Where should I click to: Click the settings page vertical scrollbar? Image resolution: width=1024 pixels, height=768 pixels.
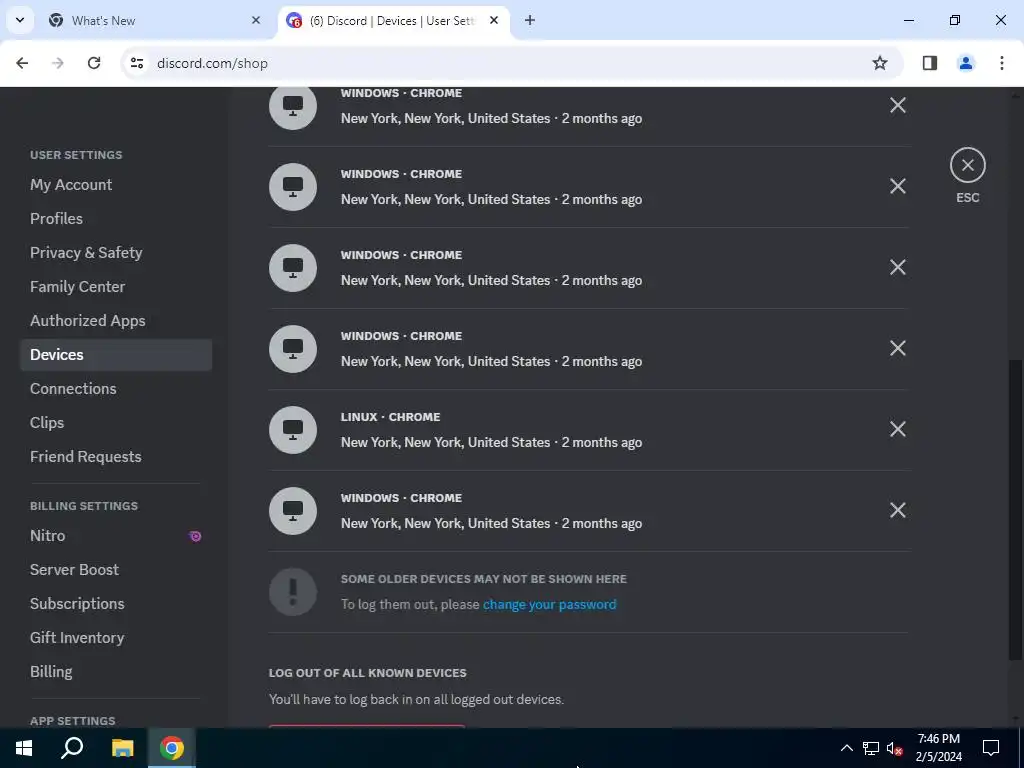[1015, 509]
